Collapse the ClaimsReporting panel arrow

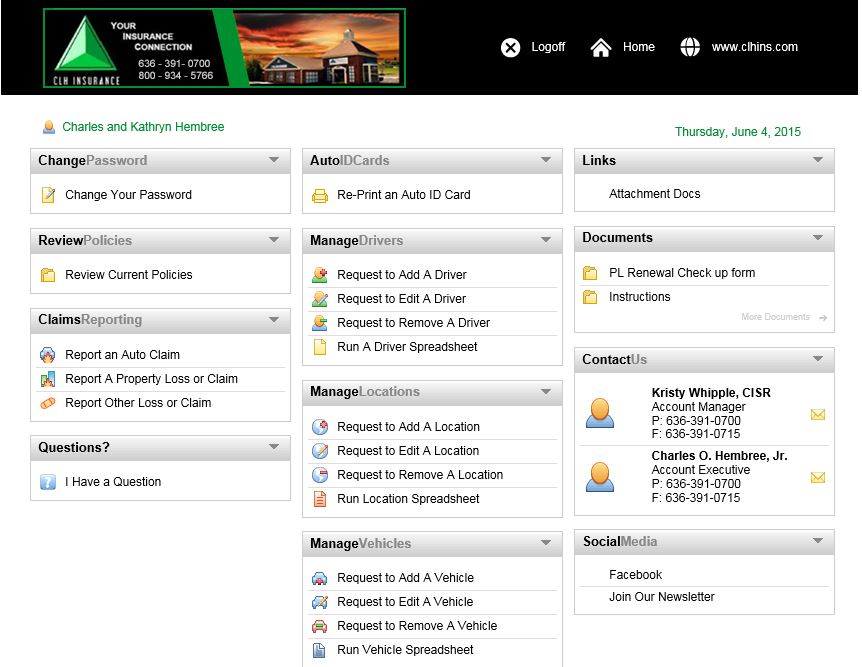click(x=274, y=319)
